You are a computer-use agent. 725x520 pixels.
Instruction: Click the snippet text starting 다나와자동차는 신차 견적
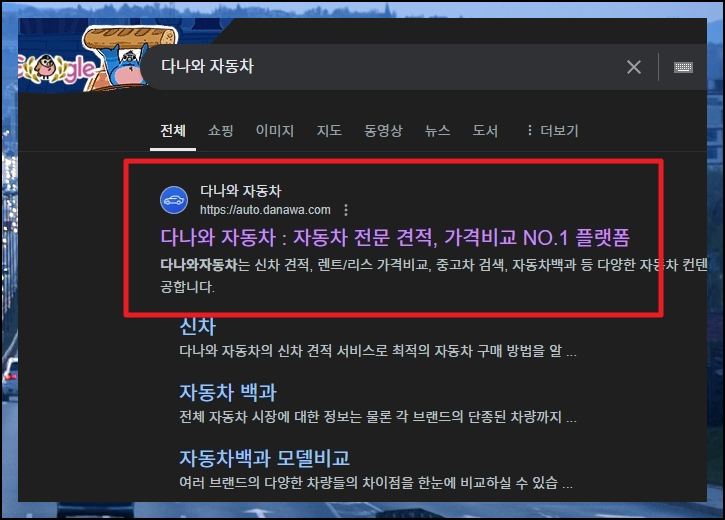point(433,275)
